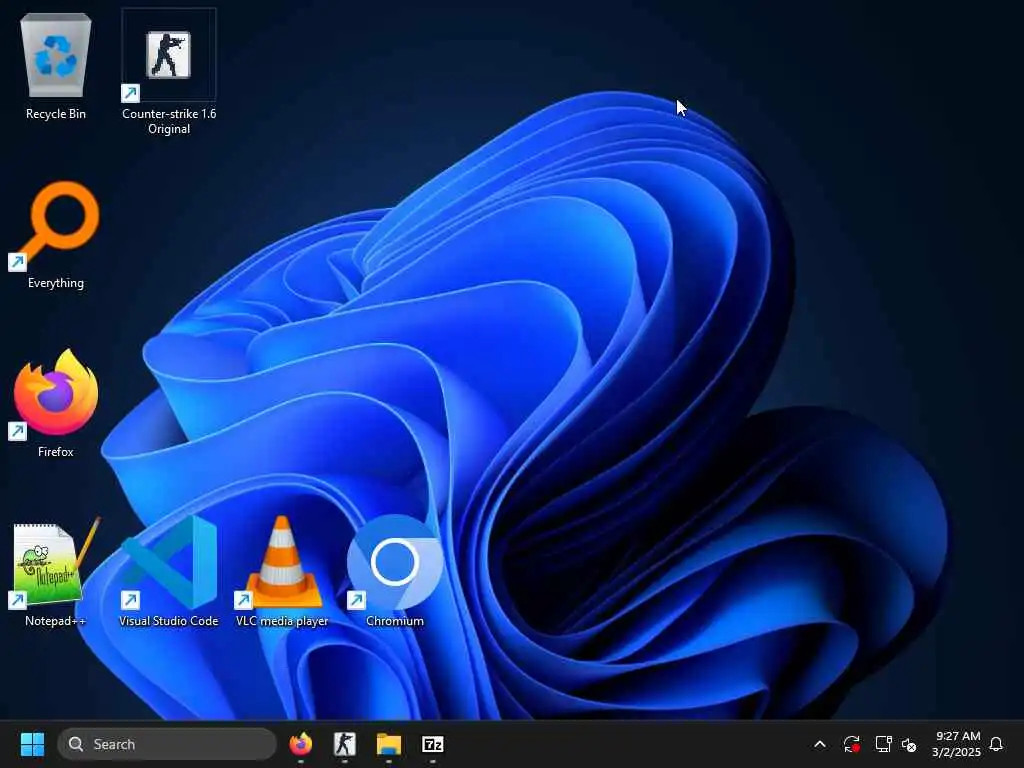Viewport: 1024px width, 768px height.
Task: Open the clock showing 9:27 AM
Action: click(957, 744)
